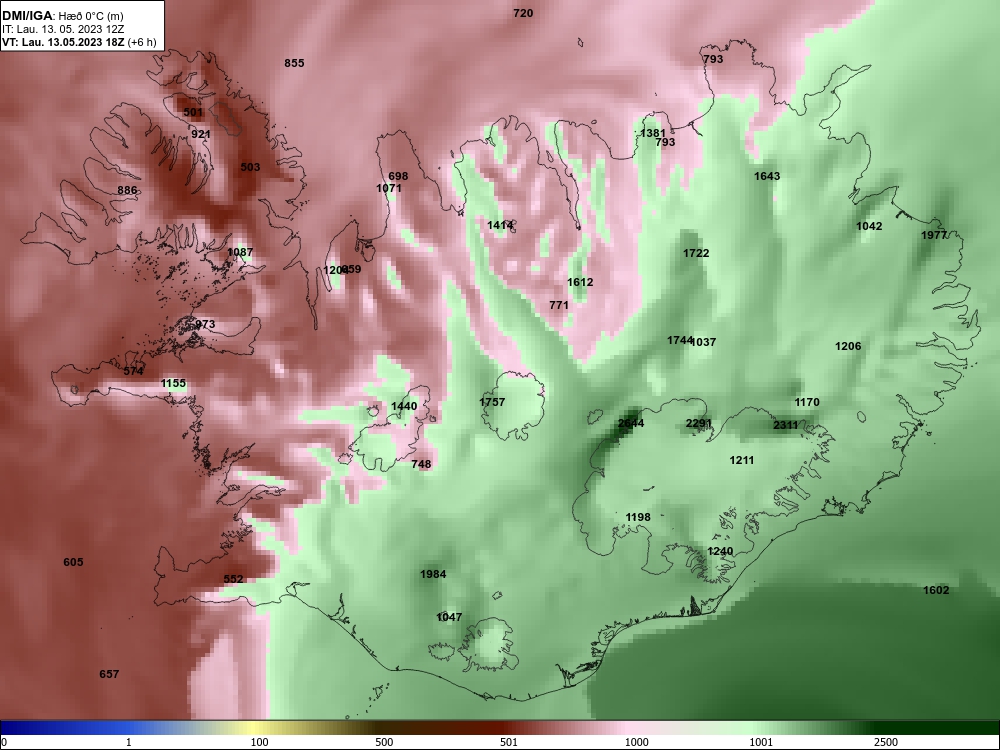Click the 1206 value in the east

pyautogui.click(x=848, y=346)
